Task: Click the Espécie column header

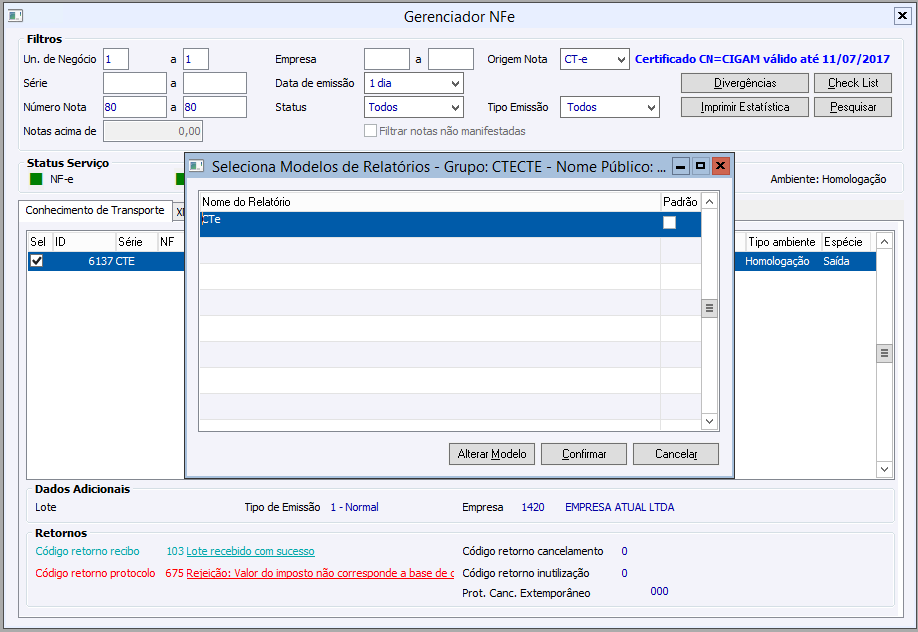Action: [x=844, y=242]
